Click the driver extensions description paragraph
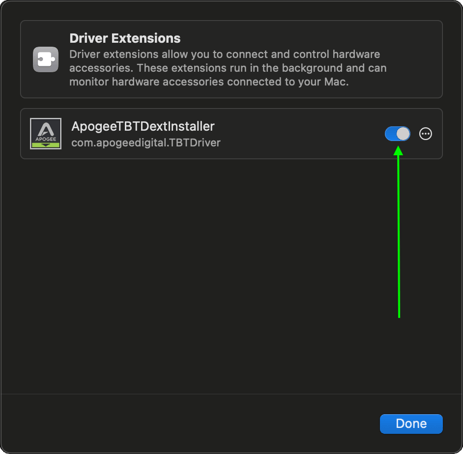The height and width of the screenshot is (454, 463). click(228, 68)
